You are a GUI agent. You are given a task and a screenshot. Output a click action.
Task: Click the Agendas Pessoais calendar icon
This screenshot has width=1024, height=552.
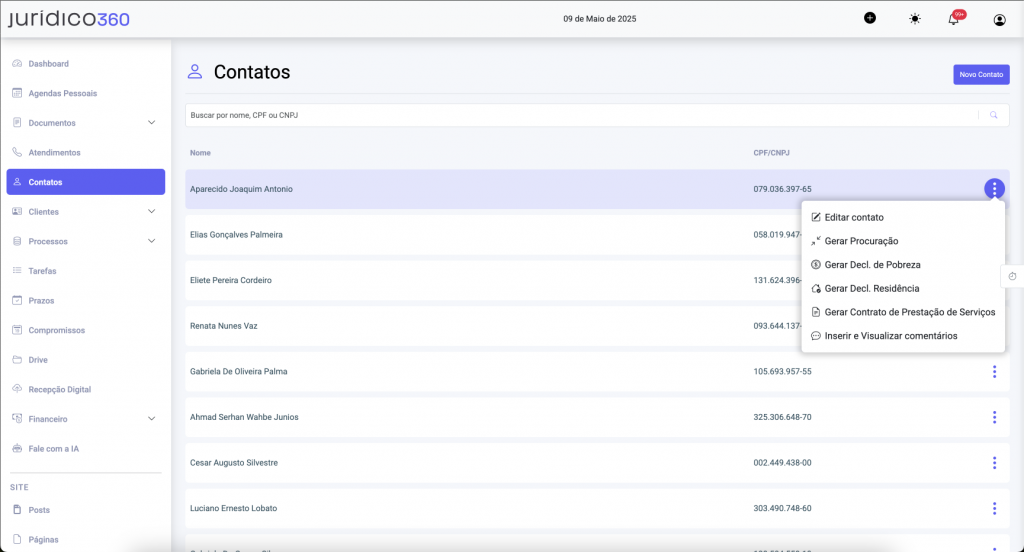pos(17,93)
